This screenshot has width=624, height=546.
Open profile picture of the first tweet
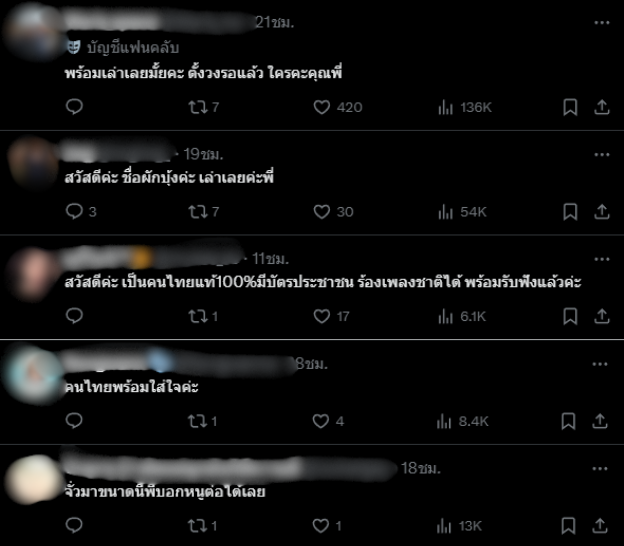33,32
